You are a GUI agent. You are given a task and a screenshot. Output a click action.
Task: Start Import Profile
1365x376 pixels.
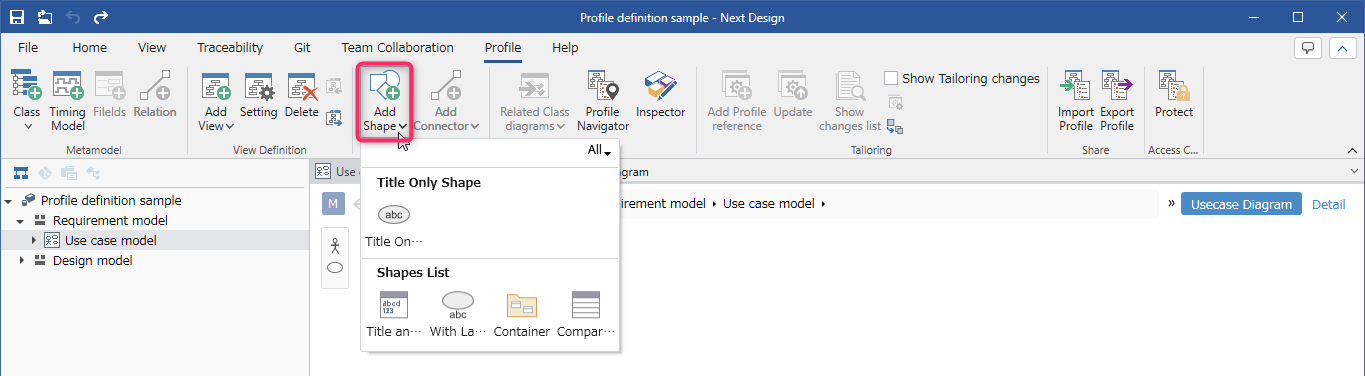[x=1076, y=100]
